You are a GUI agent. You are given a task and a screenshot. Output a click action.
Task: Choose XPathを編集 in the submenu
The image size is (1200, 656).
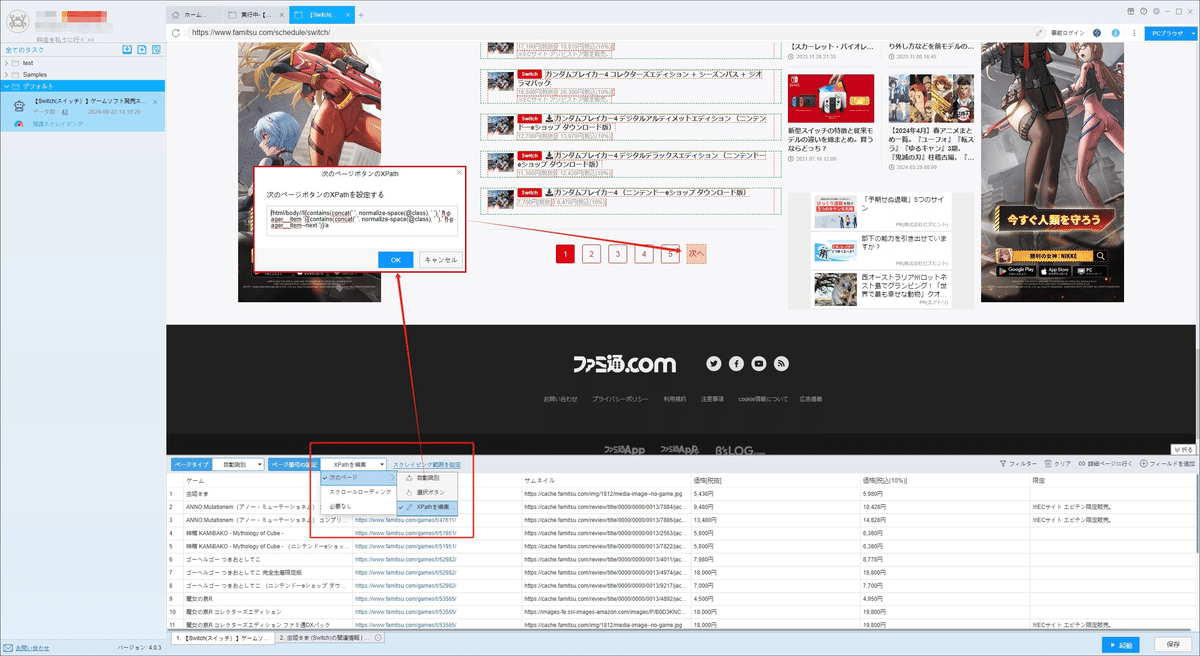pos(427,507)
